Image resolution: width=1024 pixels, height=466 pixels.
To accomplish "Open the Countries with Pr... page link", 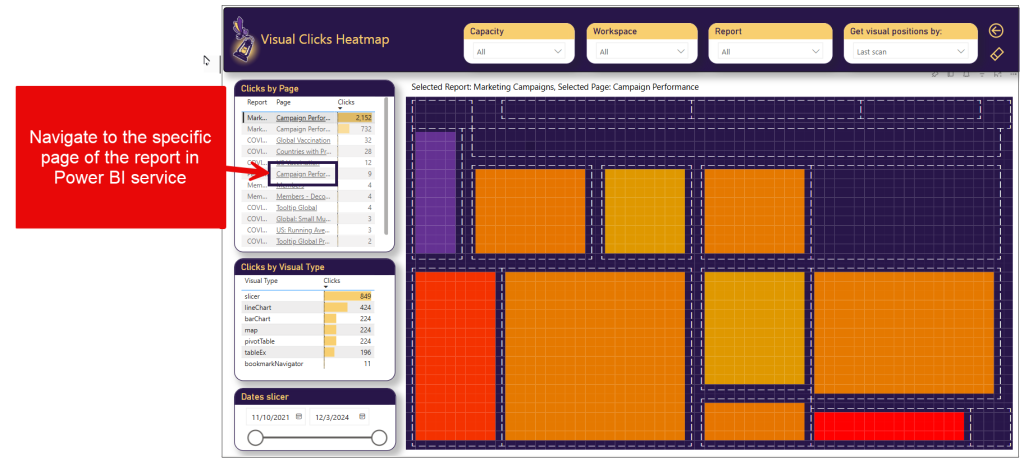I will click(304, 151).
